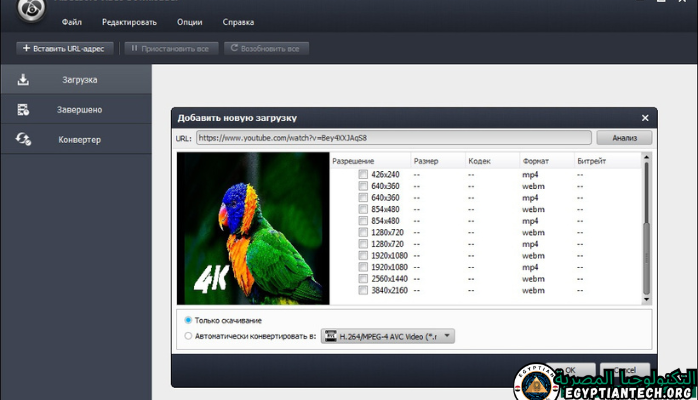Tick the 3840x2160 webm checkbox
The image size is (698, 400).
coord(363,290)
